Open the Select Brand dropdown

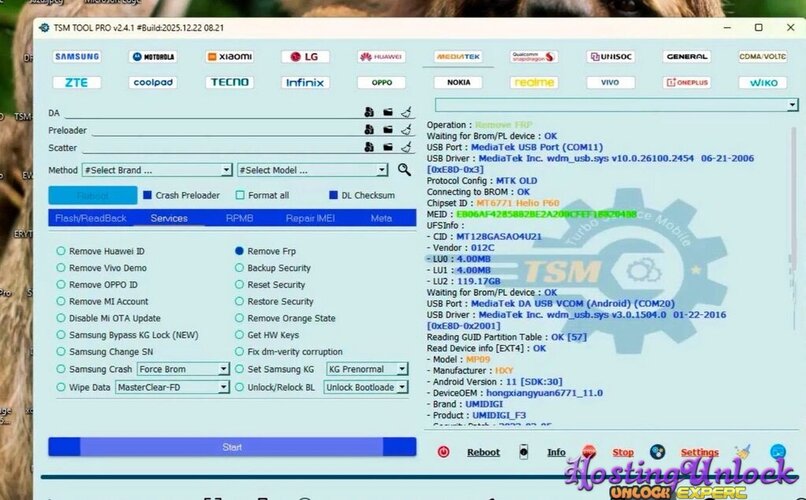(157, 170)
